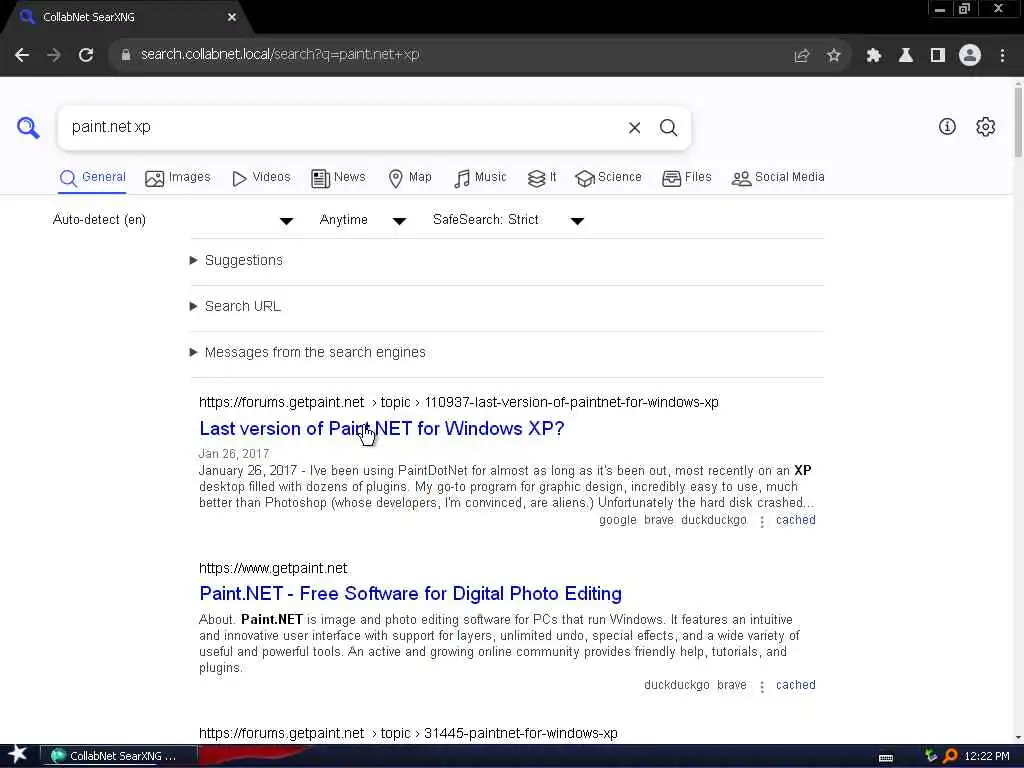
Task: Click the browser forward arrow
Action: pos(54,55)
